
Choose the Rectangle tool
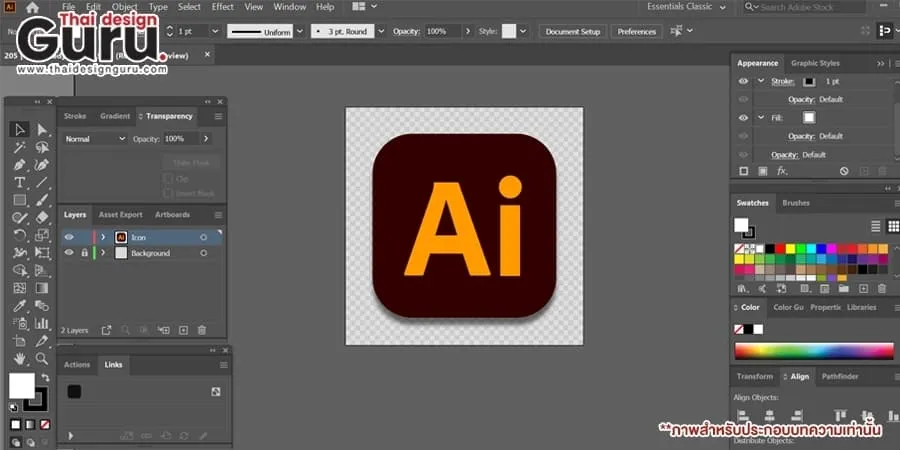[20, 200]
